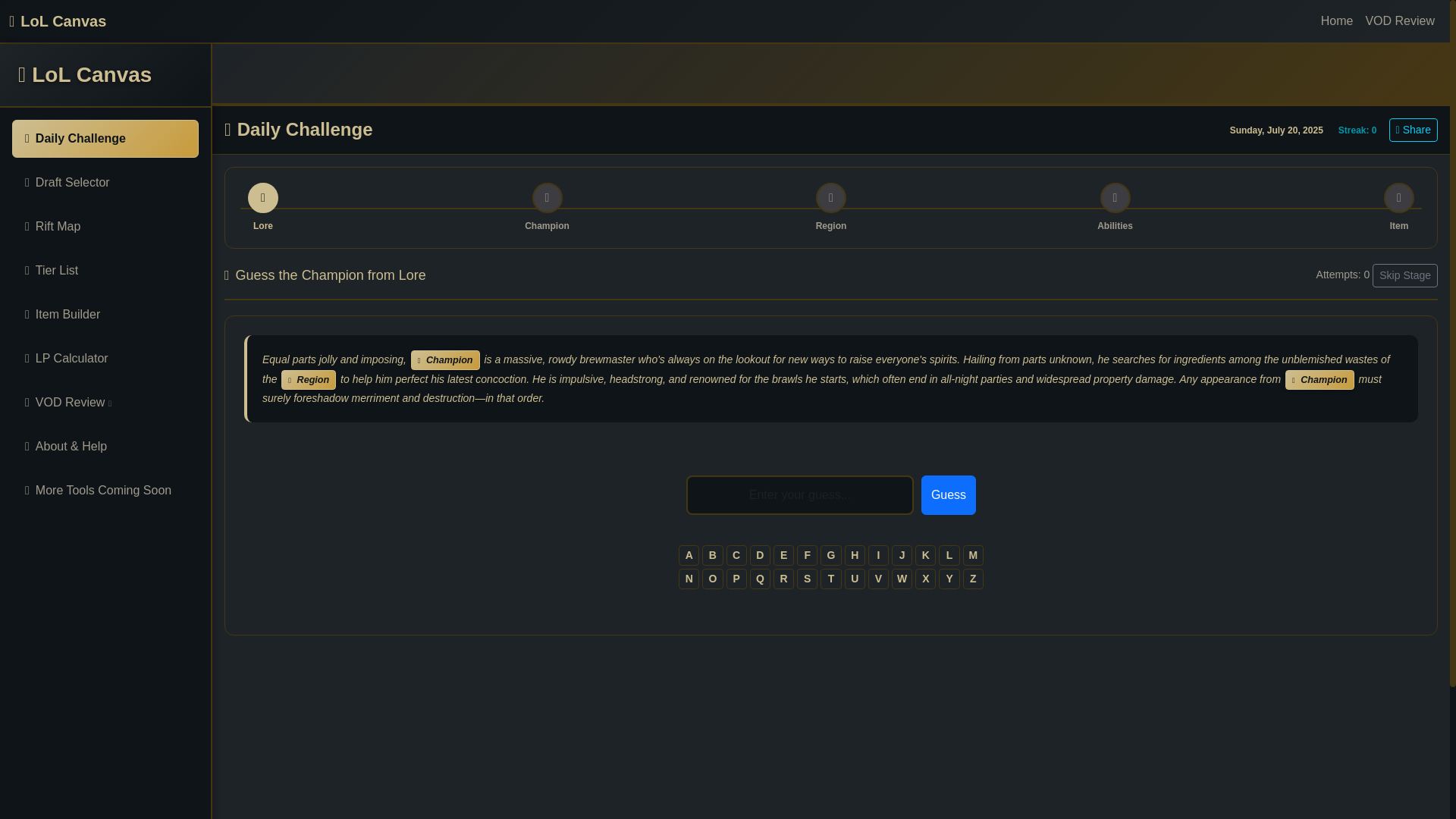
Task: Select the Abilities stage circle icon
Action: point(1115,198)
